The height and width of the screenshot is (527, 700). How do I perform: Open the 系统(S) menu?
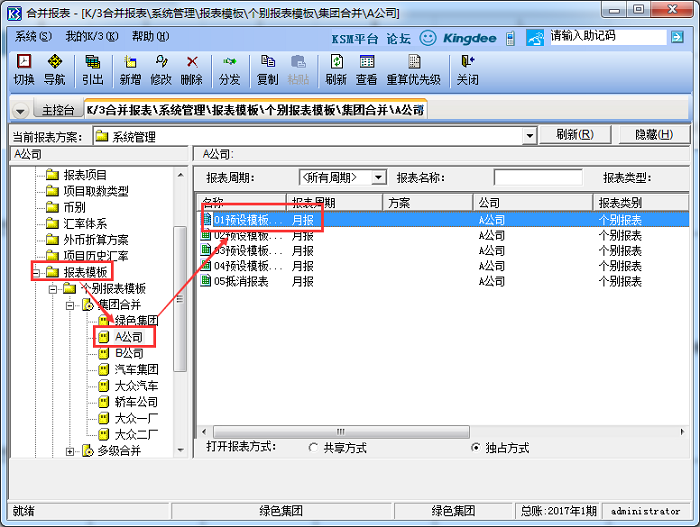click(33, 36)
